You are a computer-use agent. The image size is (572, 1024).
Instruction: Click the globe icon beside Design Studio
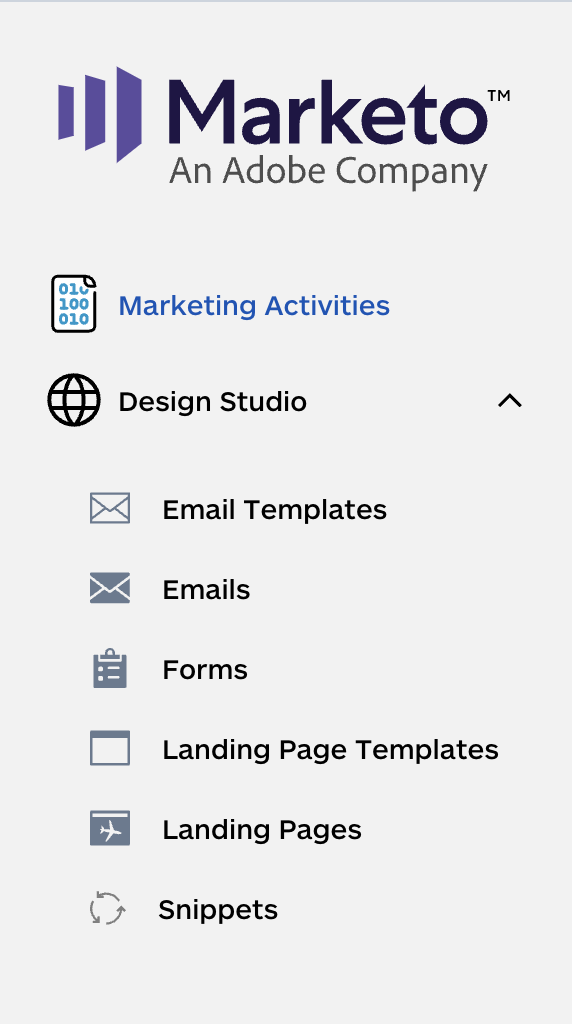point(74,400)
